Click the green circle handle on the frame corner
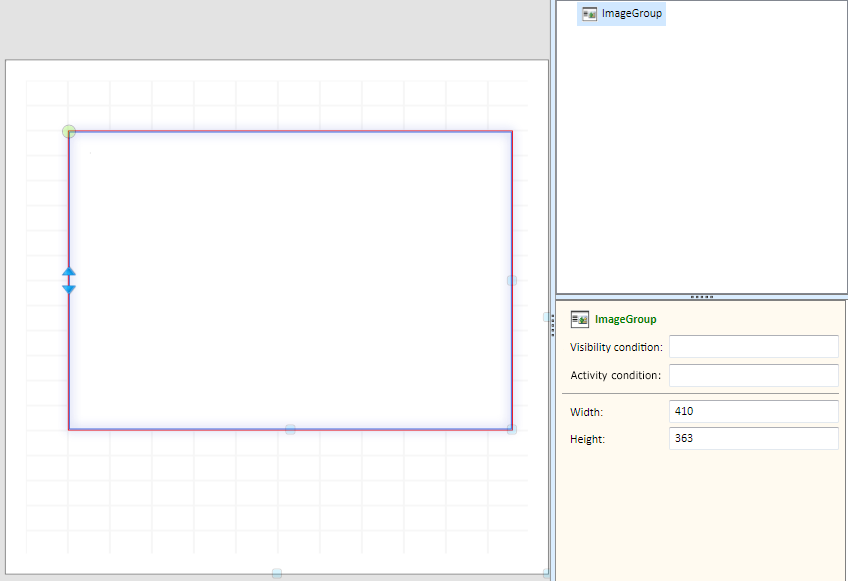Viewport: 859px width, 581px height. (69, 131)
